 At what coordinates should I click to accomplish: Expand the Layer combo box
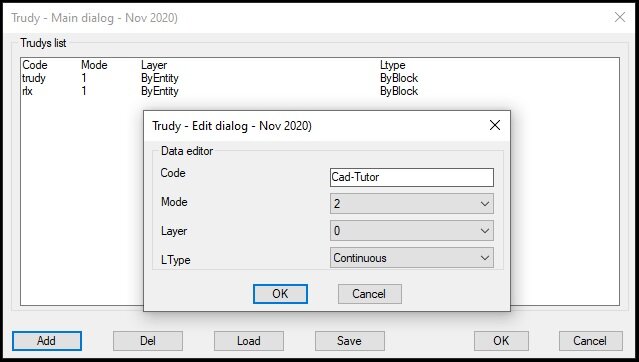click(412, 231)
